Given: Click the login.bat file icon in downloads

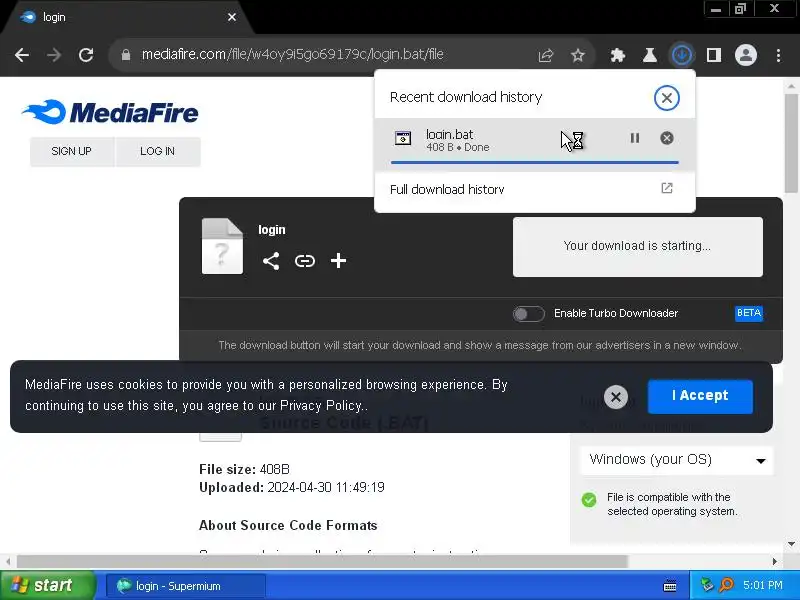Looking at the screenshot, I should (403, 138).
